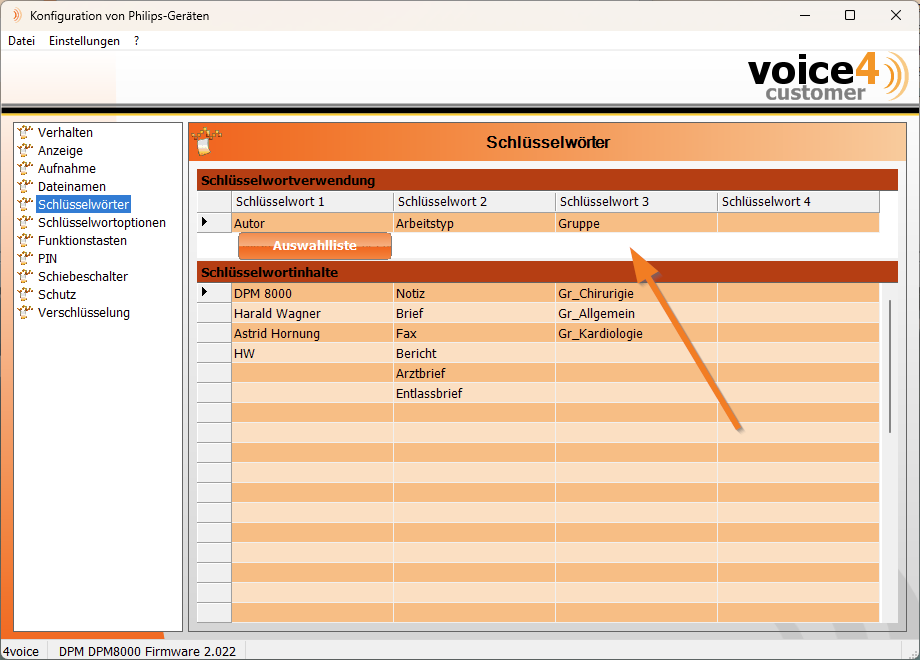Click the row header beside HW
Viewport: 920px width, 660px height.
tap(214, 353)
